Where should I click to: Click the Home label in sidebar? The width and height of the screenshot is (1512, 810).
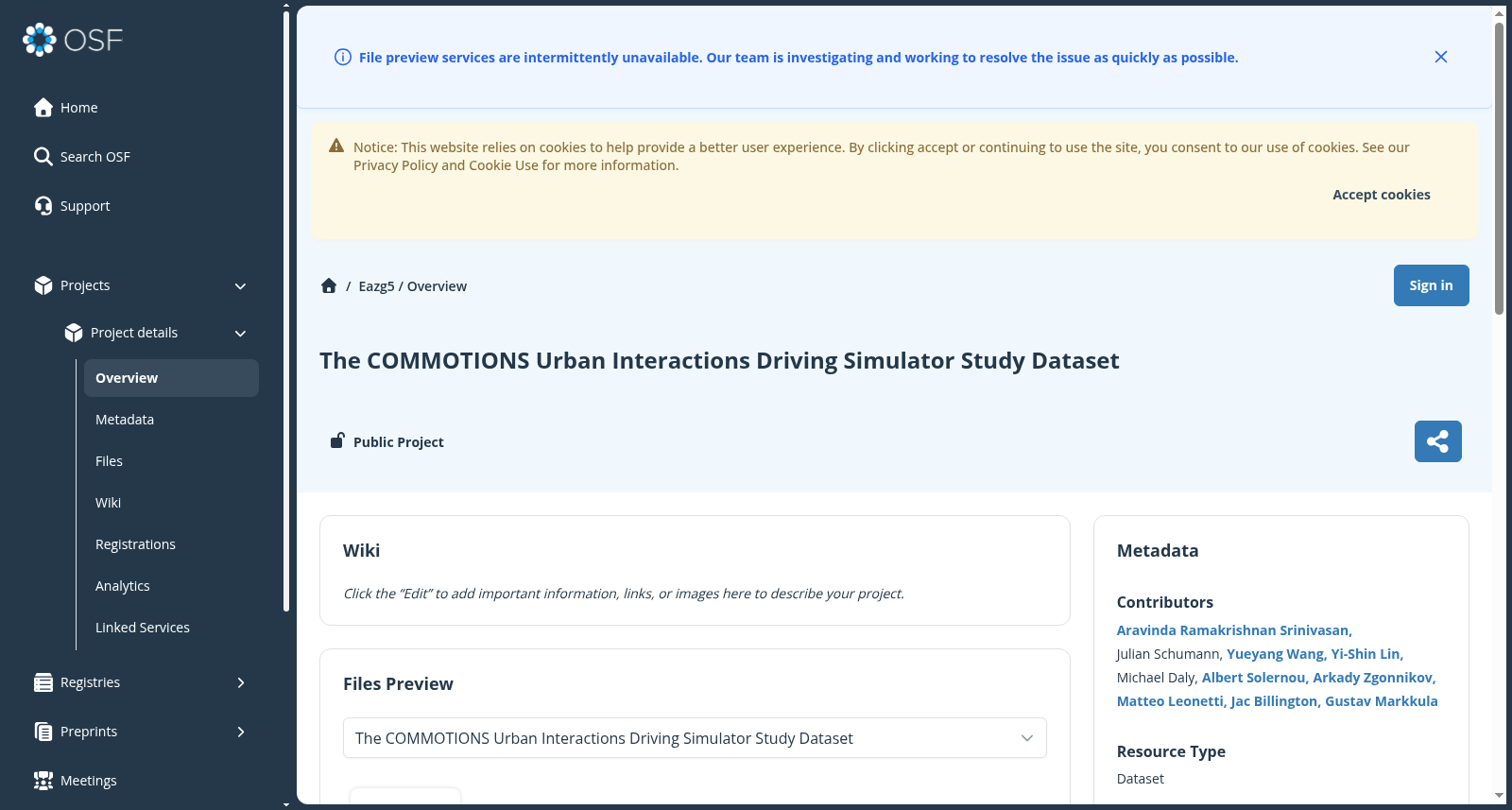(79, 108)
